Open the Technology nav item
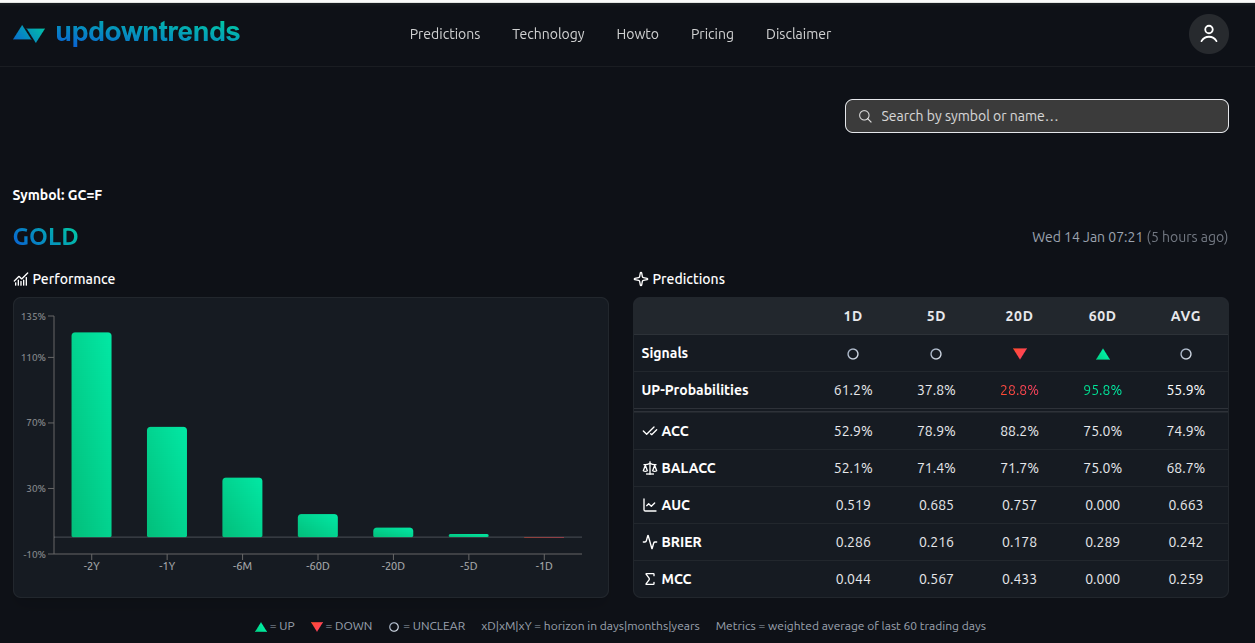This screenshot has height=643, width=1255. pos(548,34)
